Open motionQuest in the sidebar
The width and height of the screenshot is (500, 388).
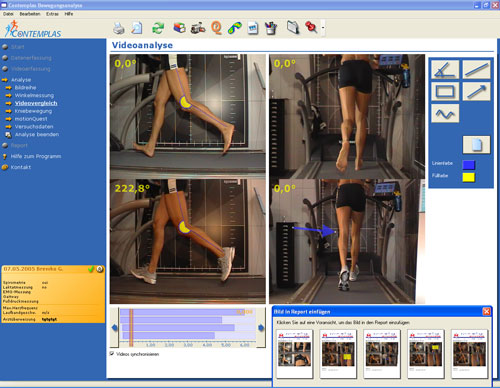(31, 119)
